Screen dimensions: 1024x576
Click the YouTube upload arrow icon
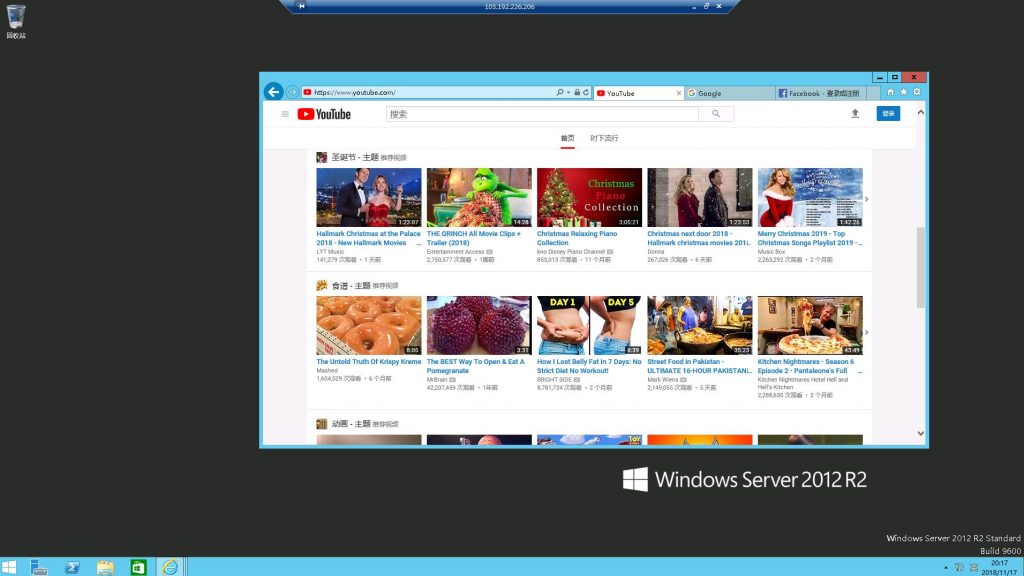pyautogui.click(x=855, y=114)
